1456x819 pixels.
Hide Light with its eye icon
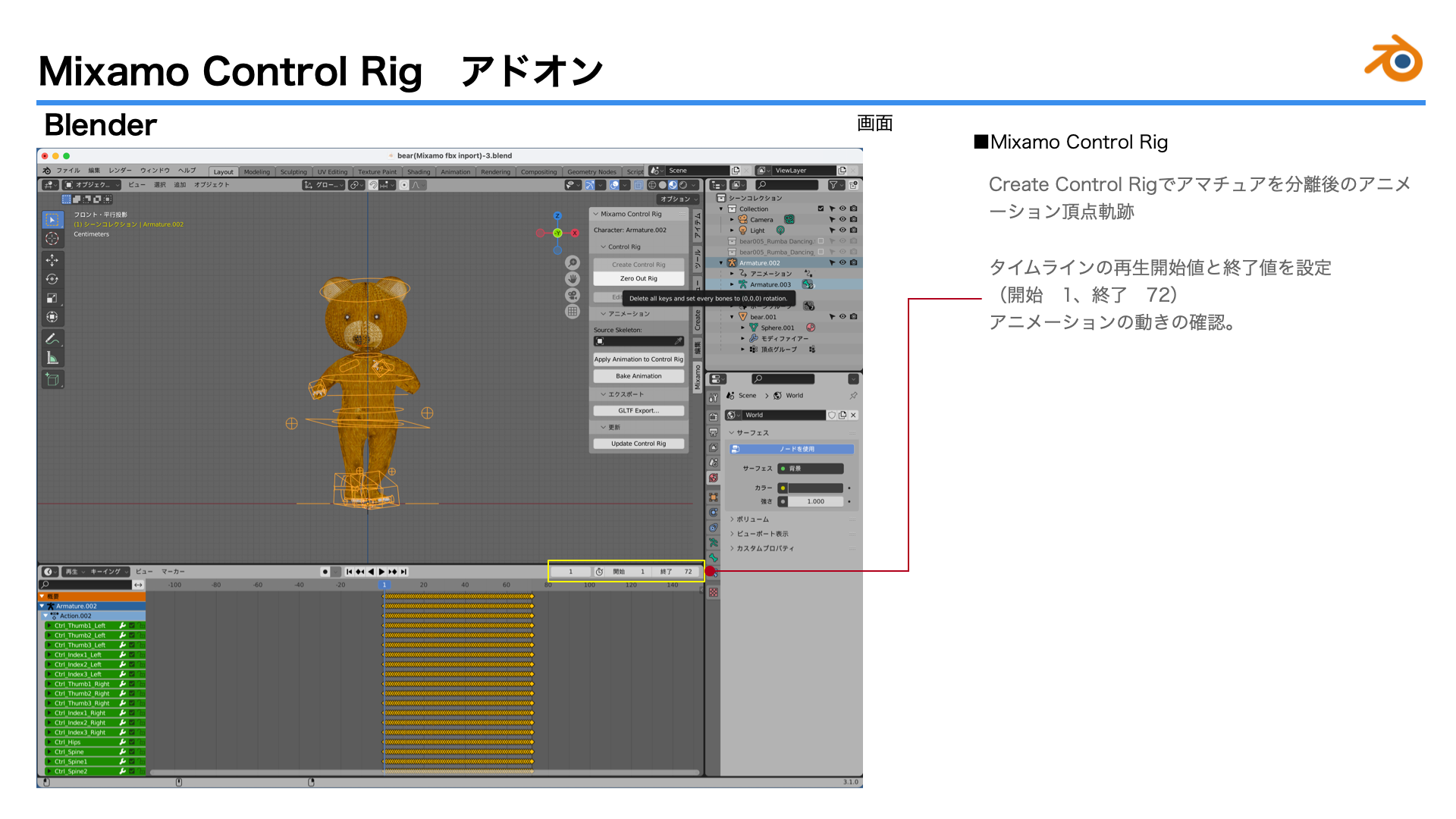(843, 230)
